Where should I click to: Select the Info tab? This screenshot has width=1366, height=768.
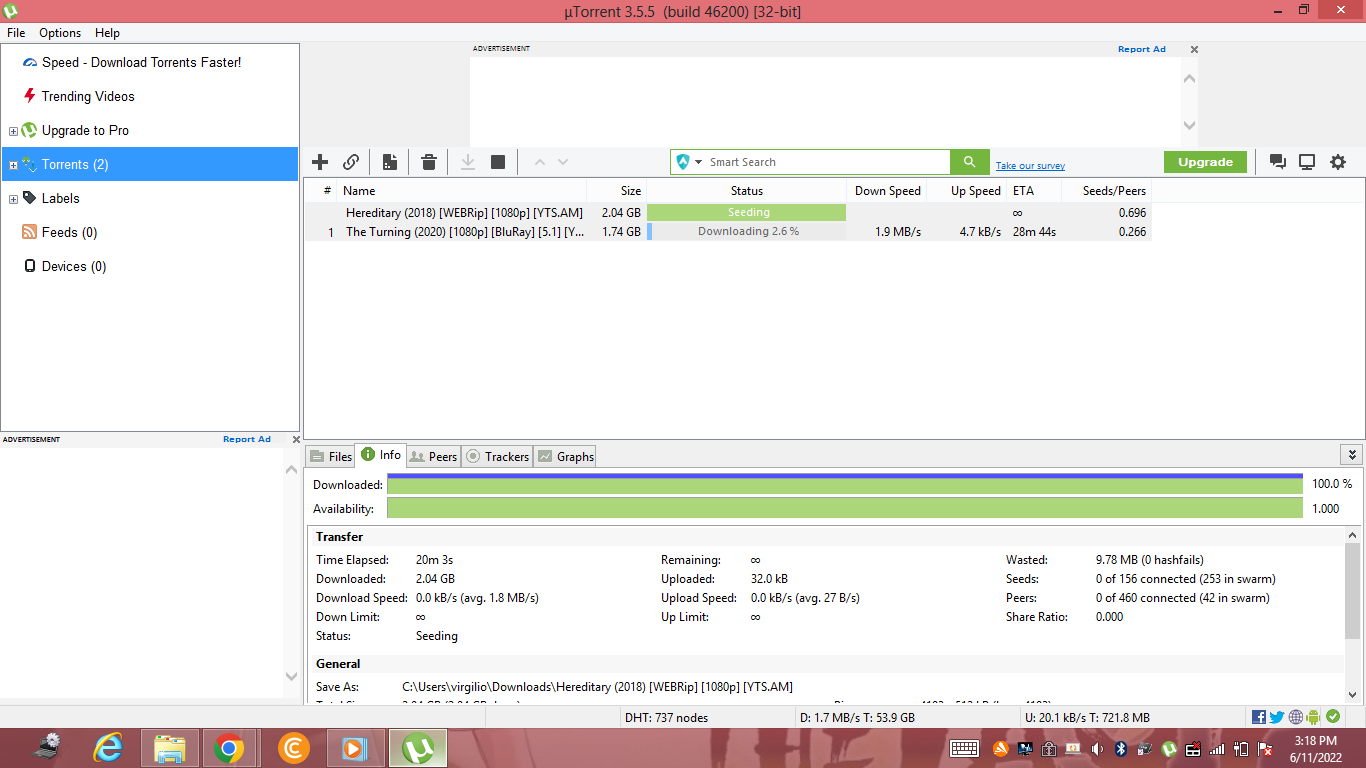coord(381,455)
